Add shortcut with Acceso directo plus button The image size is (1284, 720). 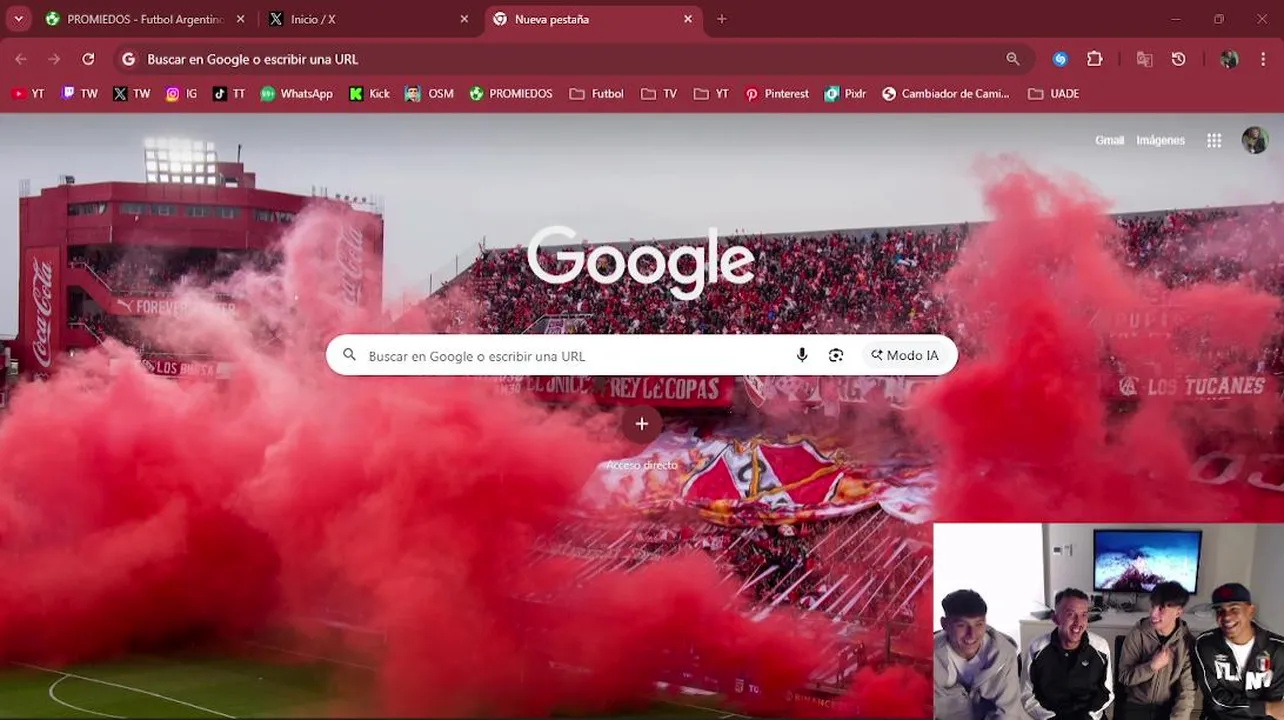(x=642, y=424)
